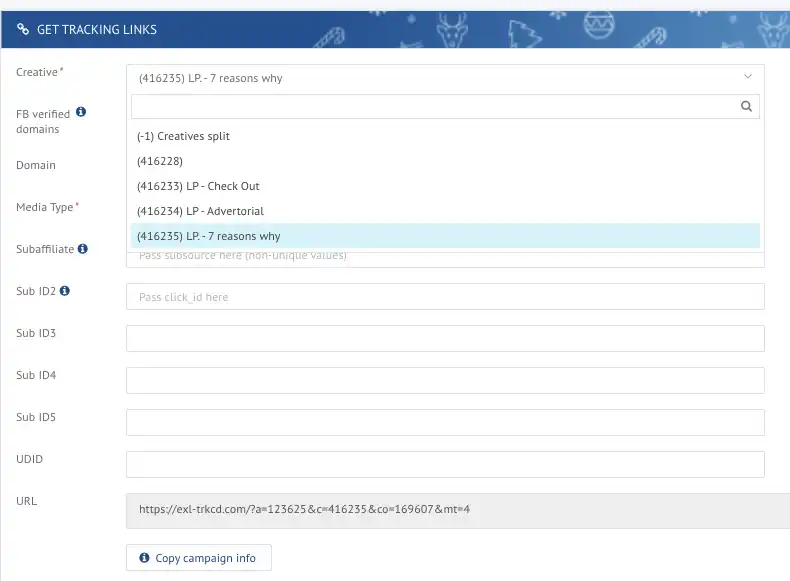Click the info icon next to FB verified domains
This screenshot has width=790, height=581.
81,112
